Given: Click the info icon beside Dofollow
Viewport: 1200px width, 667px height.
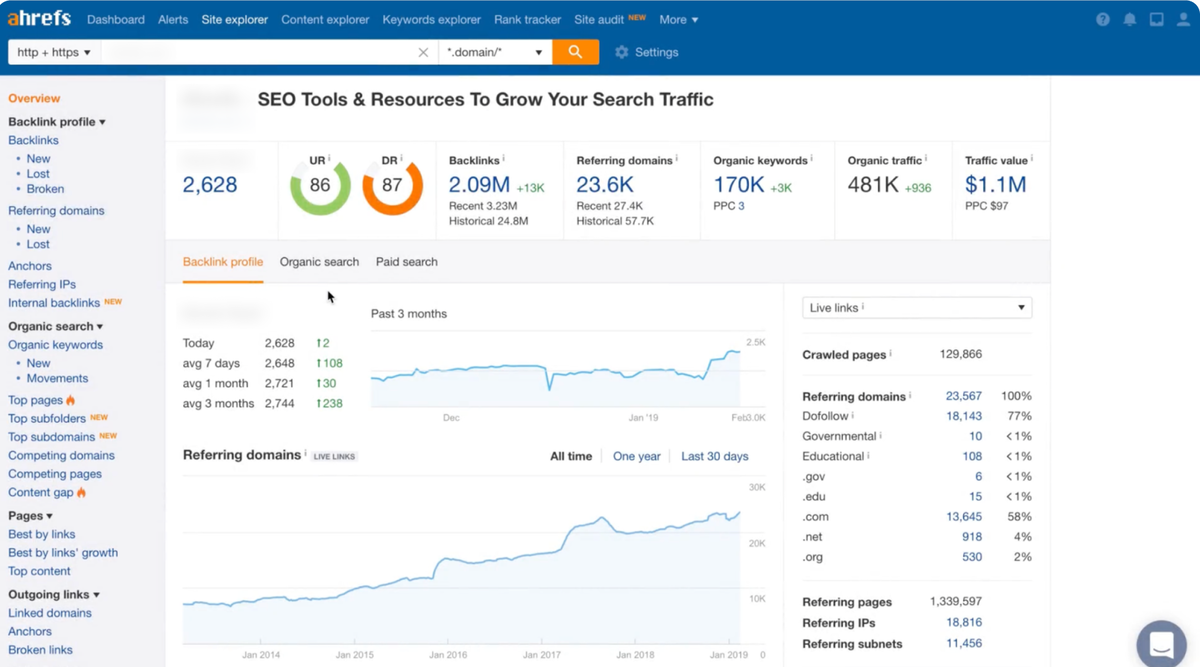Looking at the screenshot, I should (x=853, y=415).
